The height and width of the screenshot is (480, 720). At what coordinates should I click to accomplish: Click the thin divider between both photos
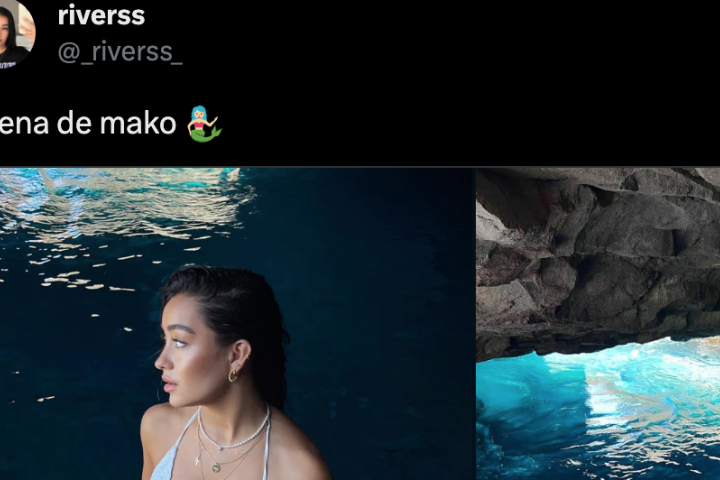(x=474, y=324)
